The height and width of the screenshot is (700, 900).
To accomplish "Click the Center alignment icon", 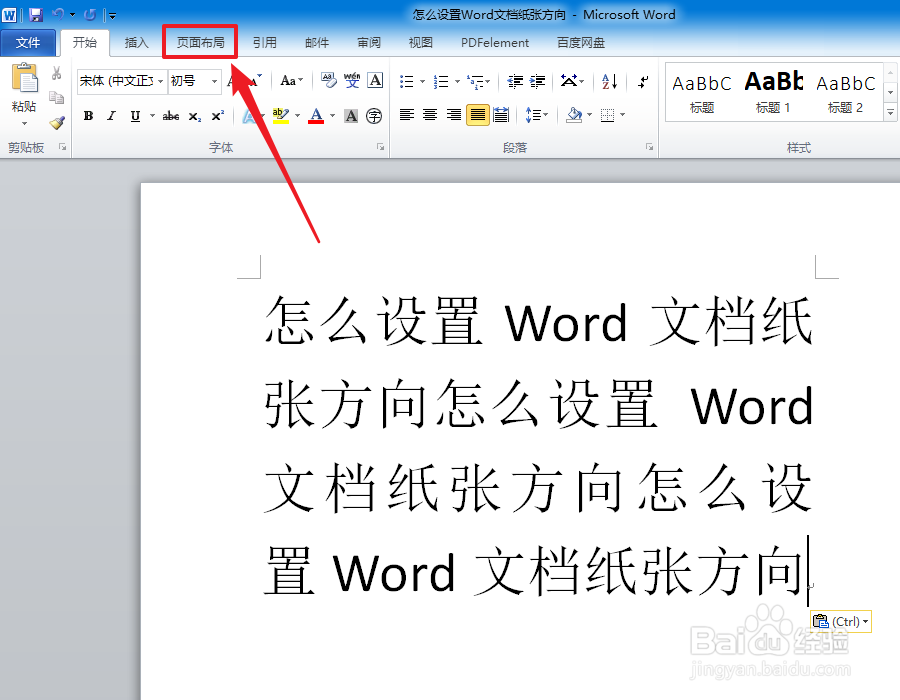I will [430, 115].
